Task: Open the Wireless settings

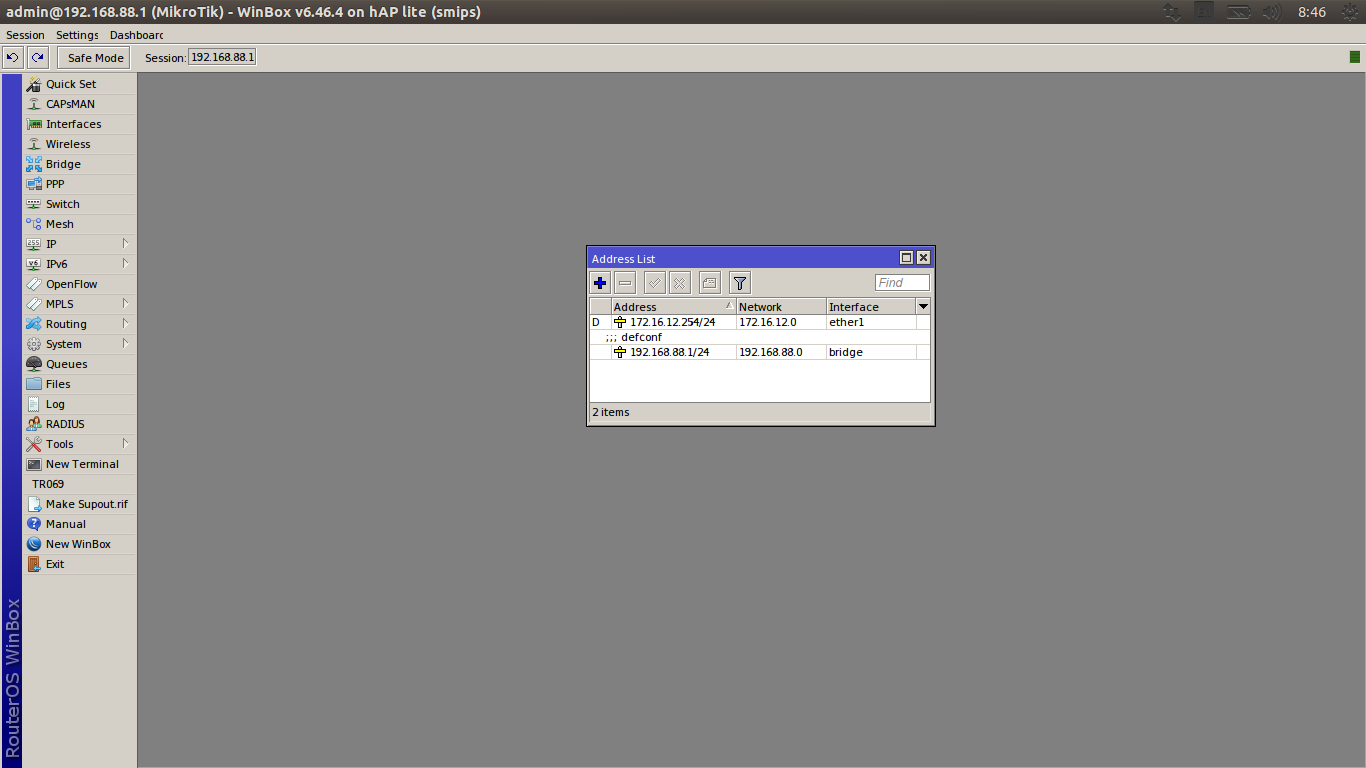Action: tap(79, 144)
